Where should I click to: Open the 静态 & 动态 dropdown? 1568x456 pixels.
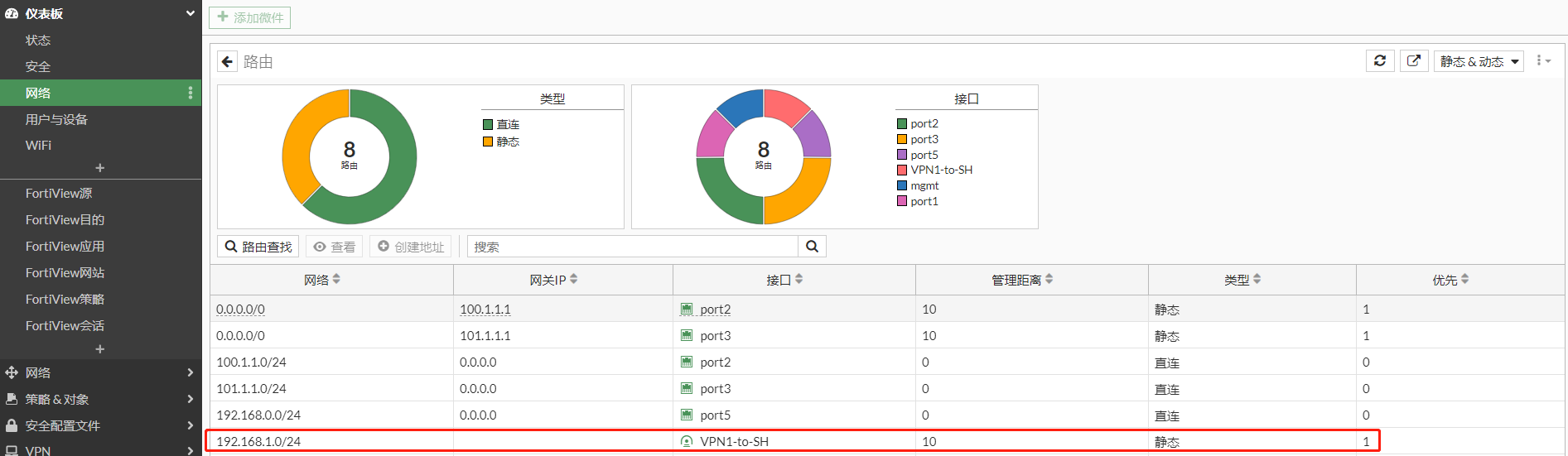point(1479,61)
